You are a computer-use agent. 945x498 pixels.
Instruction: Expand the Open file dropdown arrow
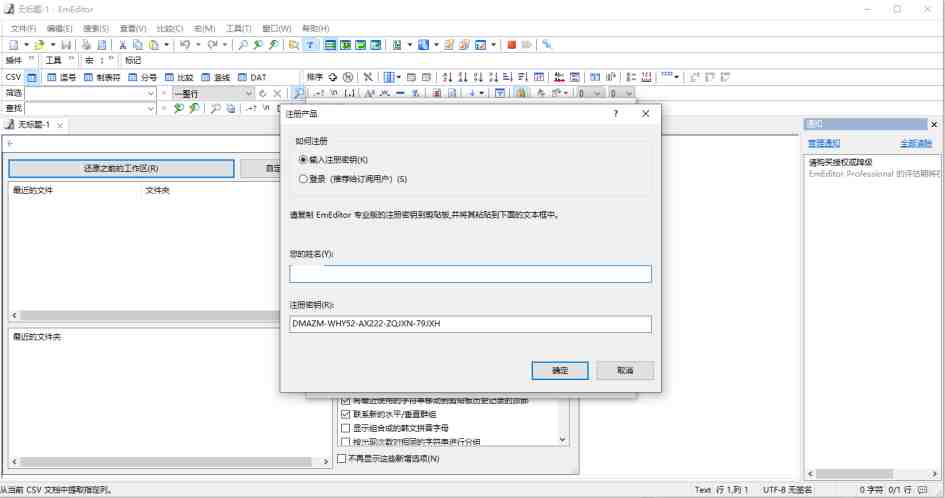[x=52, y=45]
